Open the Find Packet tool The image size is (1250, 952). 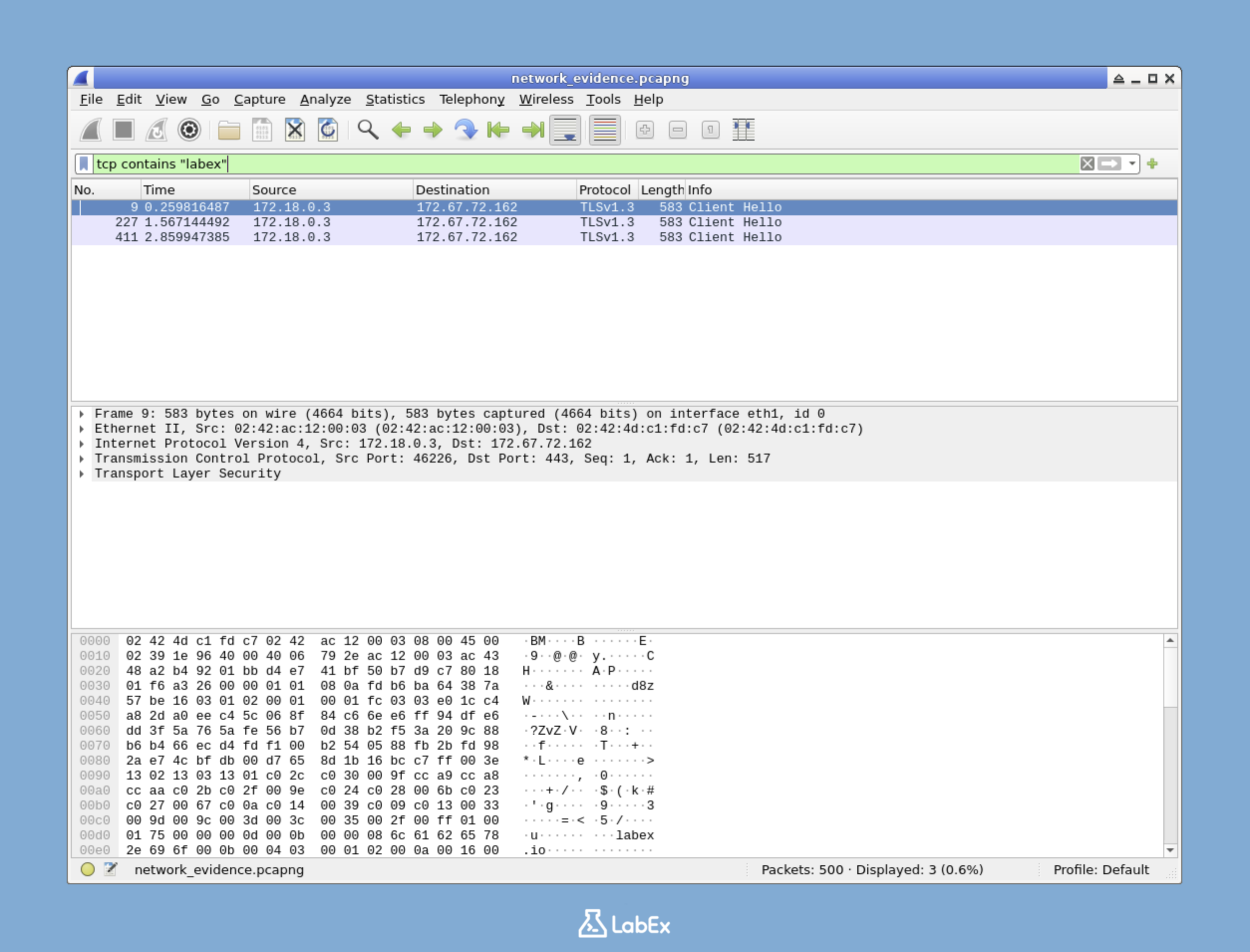click(x=367, y=130)
